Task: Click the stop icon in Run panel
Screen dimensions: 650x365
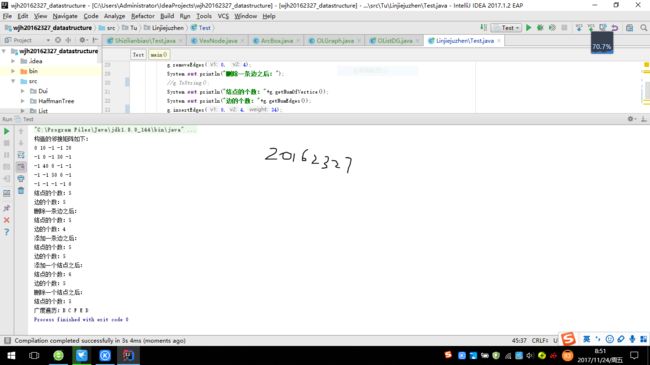Action: point(7,143)
